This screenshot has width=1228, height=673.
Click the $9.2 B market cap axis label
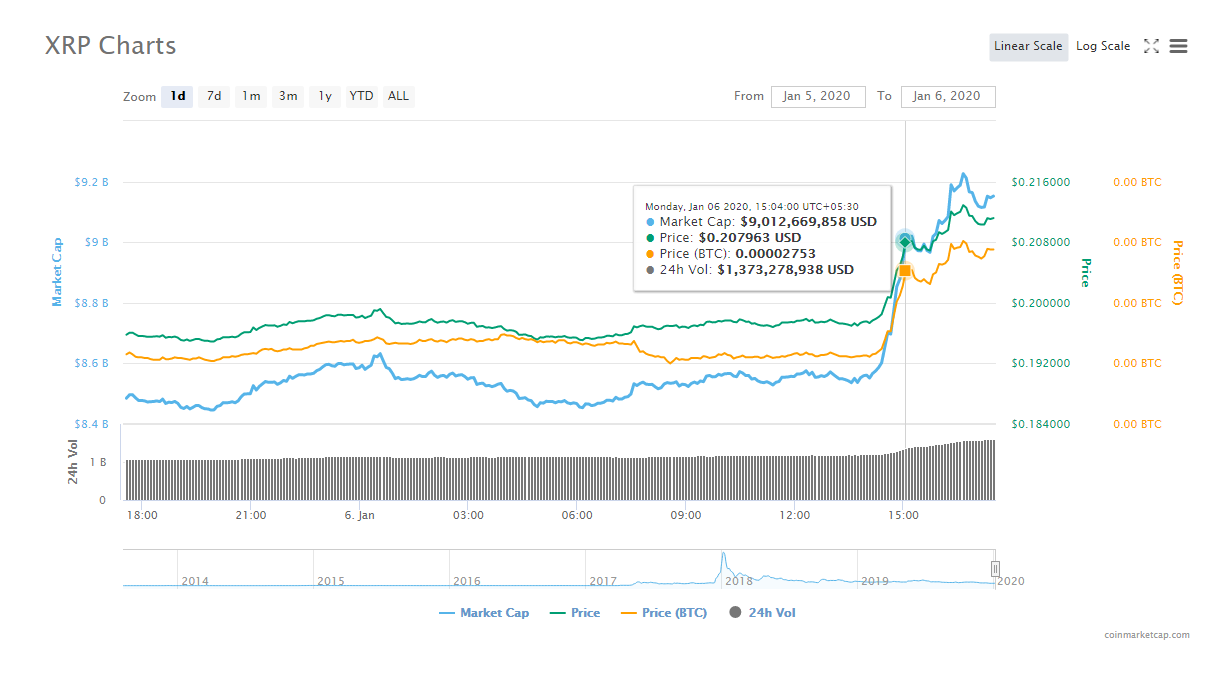tap(91, 182)
